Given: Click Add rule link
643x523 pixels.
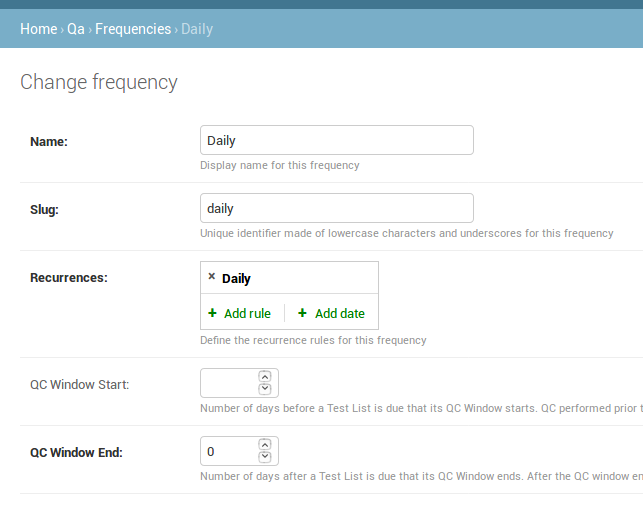Looking at the screenshot, I should (x=247, y=313).
